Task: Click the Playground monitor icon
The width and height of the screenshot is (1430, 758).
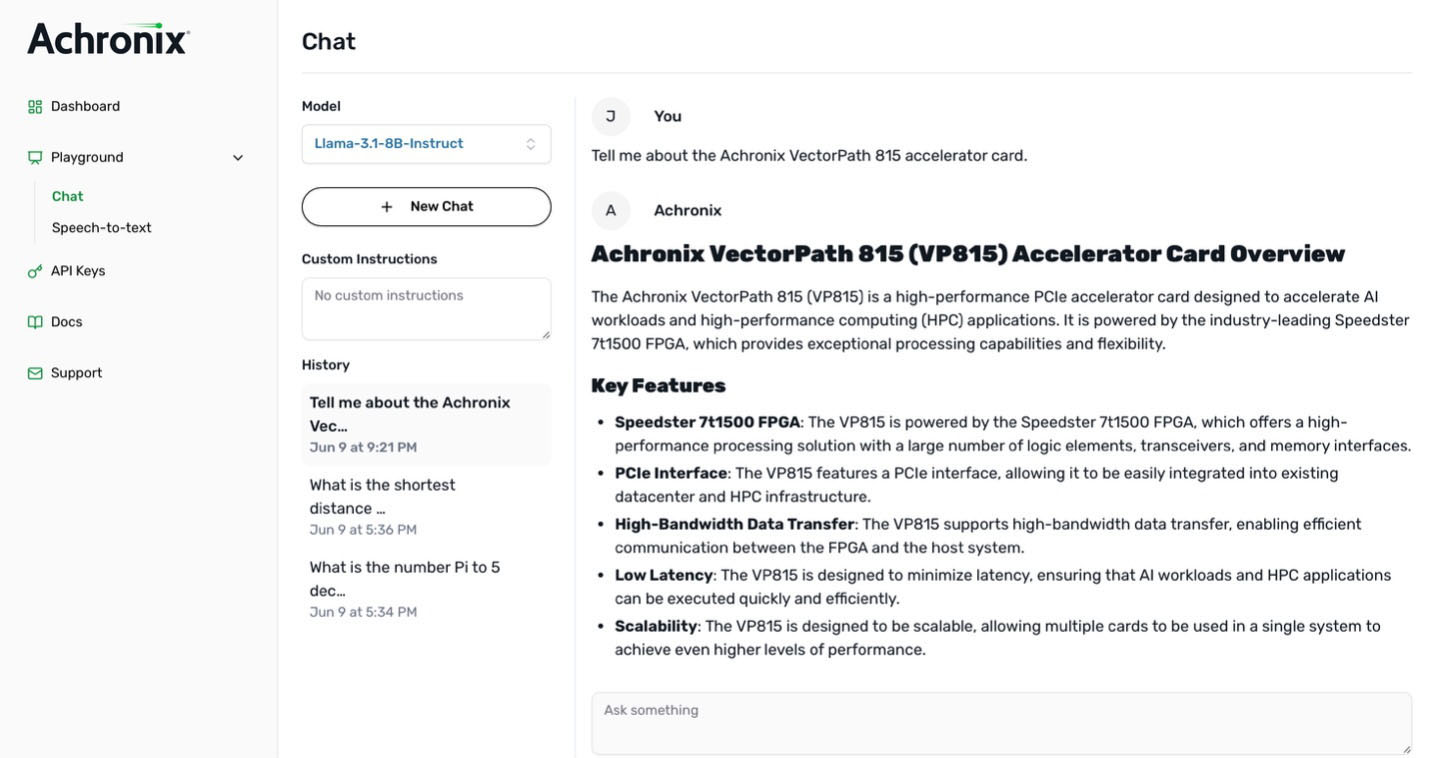Action: (35, 158)
